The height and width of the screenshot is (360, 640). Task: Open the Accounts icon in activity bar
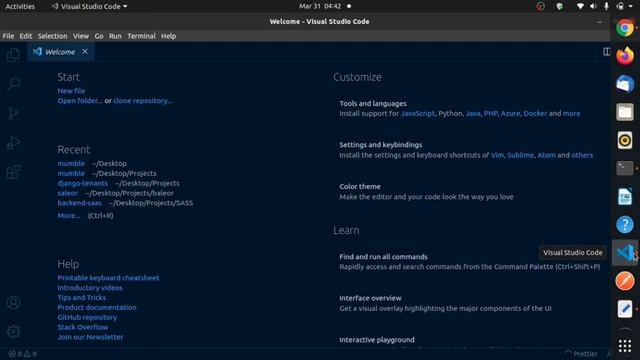point(13,303)
